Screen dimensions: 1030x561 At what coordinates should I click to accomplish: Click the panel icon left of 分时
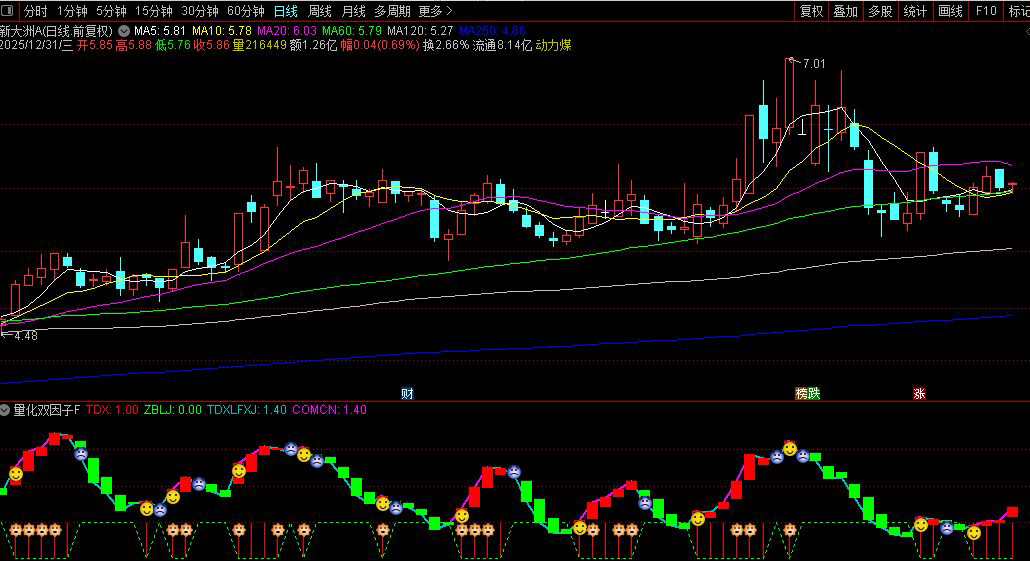10,11
